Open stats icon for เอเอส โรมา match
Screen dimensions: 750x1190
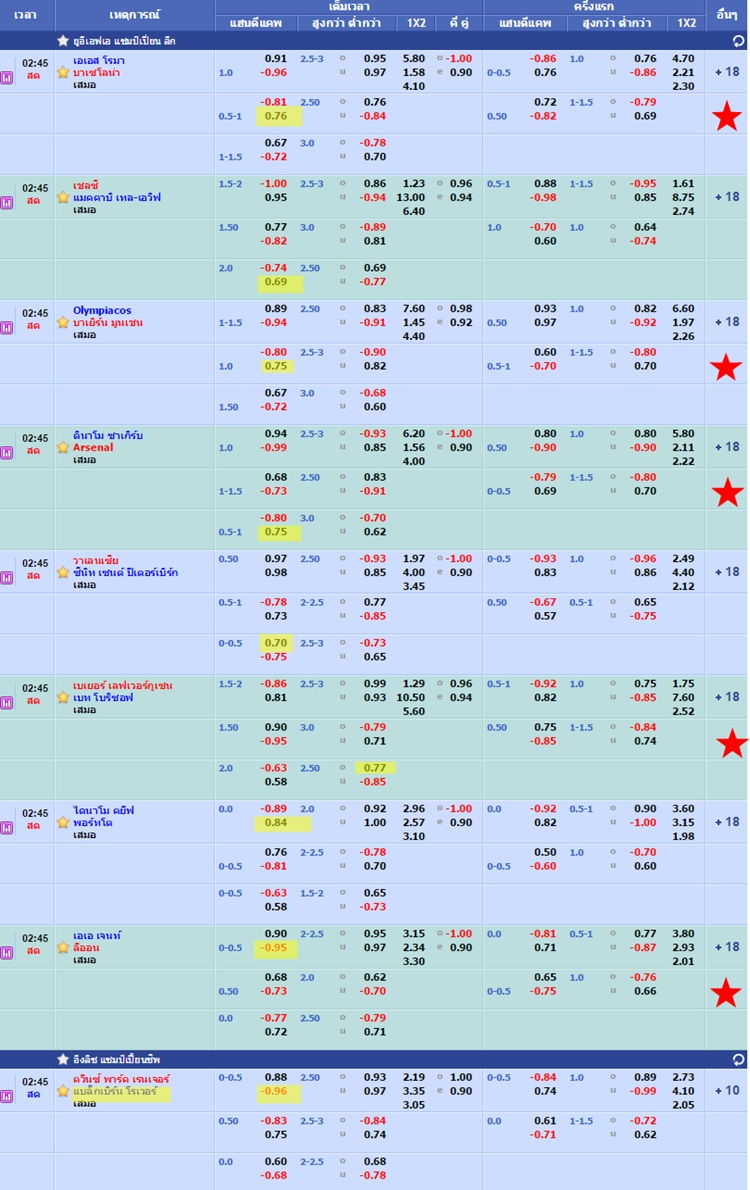[7, 78]
